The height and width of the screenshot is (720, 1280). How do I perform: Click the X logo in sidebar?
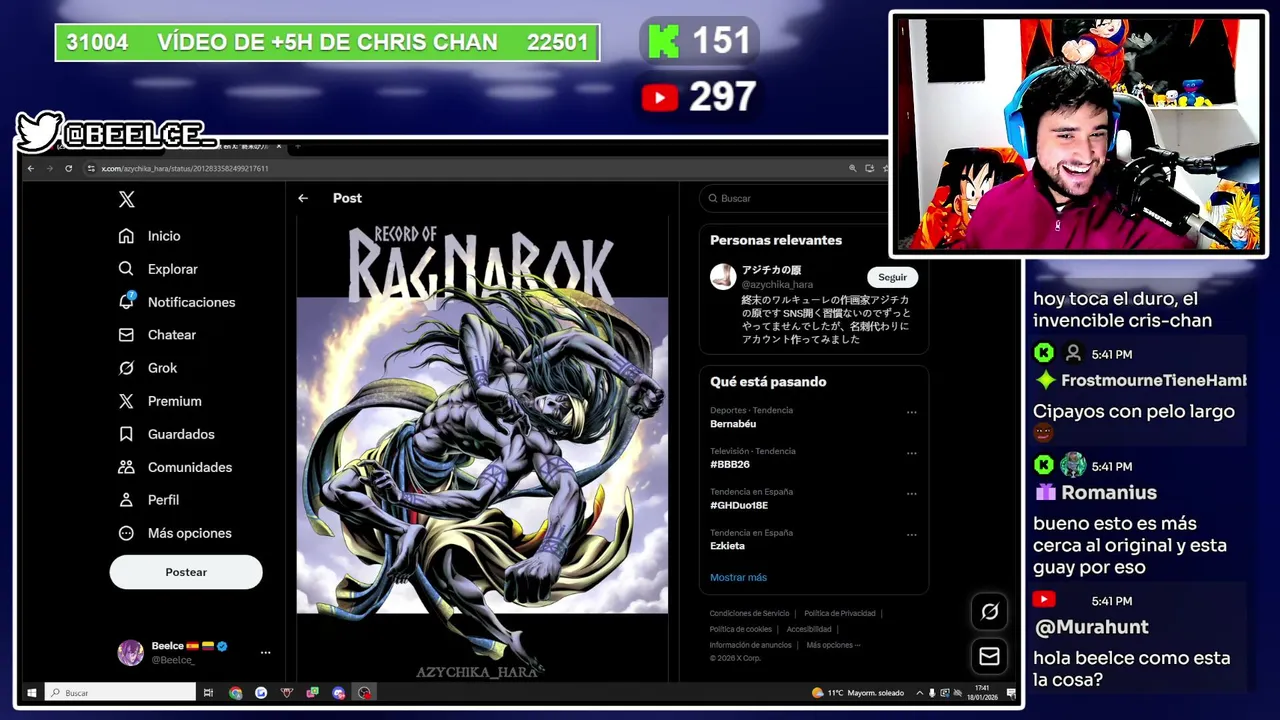(x=126, y=199)
